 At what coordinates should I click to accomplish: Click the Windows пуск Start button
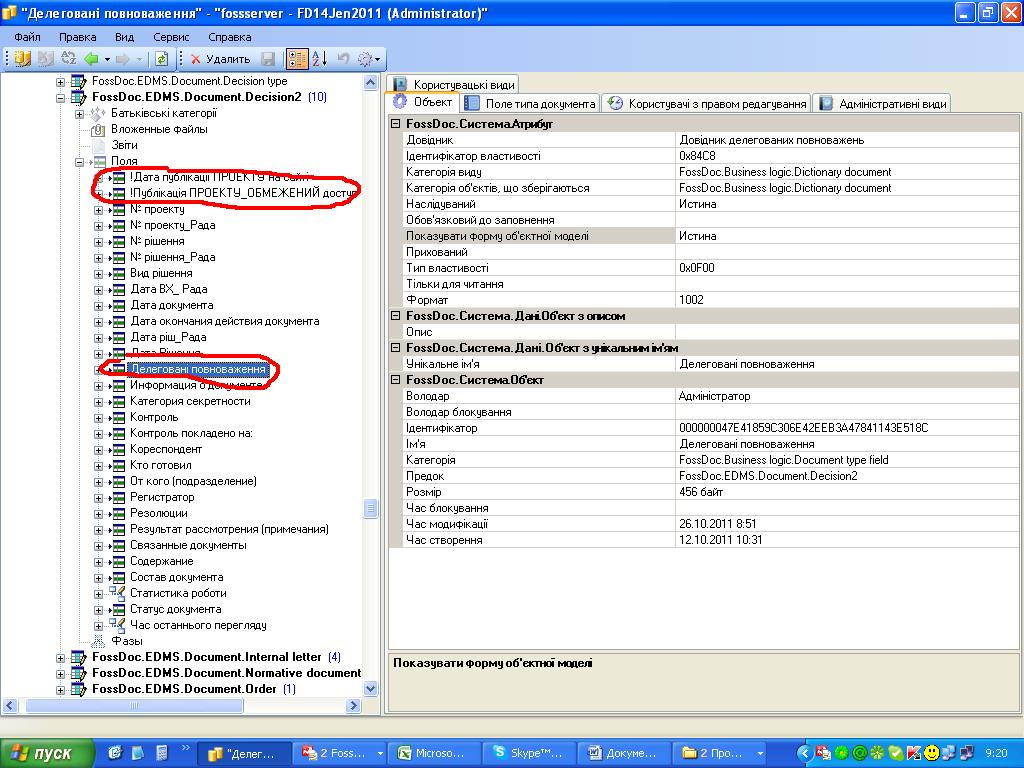pyautogui.click(x=47, y=753)
